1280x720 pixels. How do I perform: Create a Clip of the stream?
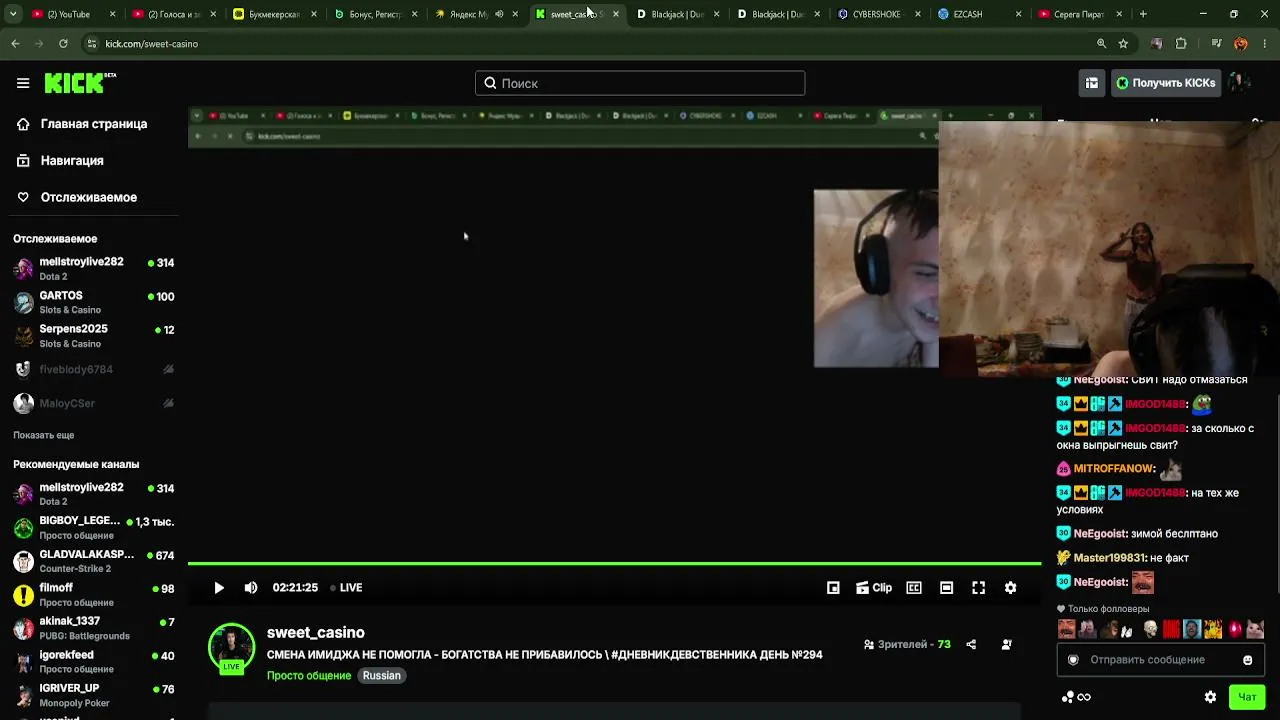point(874,588)
